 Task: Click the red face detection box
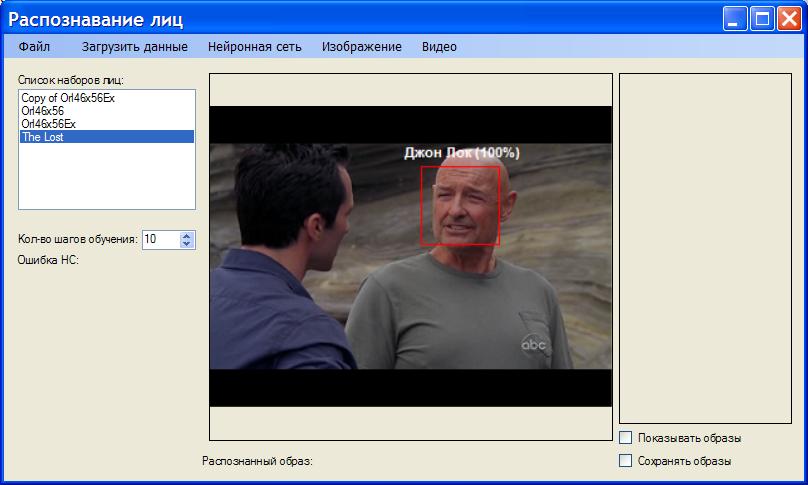pos(460,206)
